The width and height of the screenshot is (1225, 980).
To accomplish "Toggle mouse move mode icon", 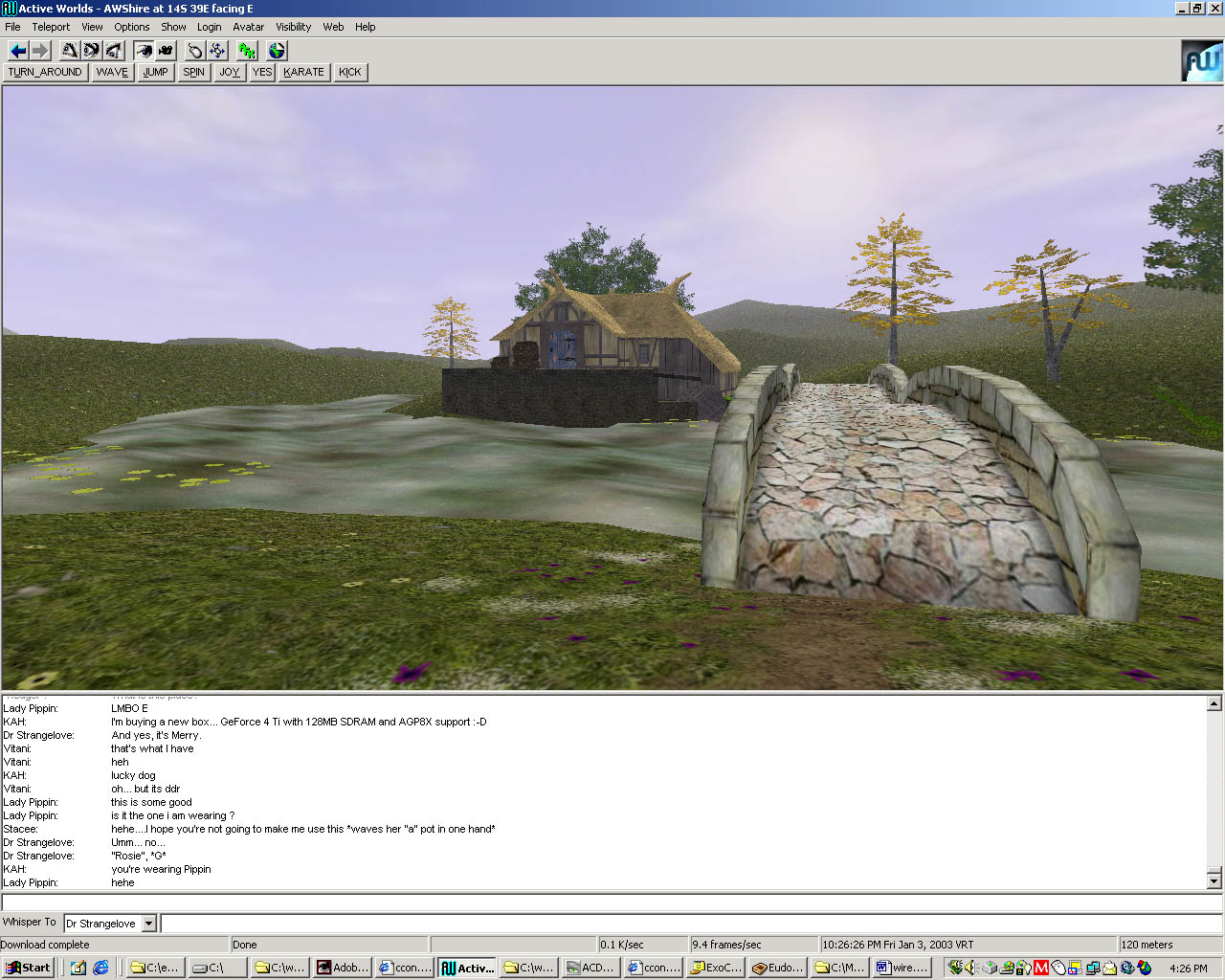I will [x=195, y=51].
